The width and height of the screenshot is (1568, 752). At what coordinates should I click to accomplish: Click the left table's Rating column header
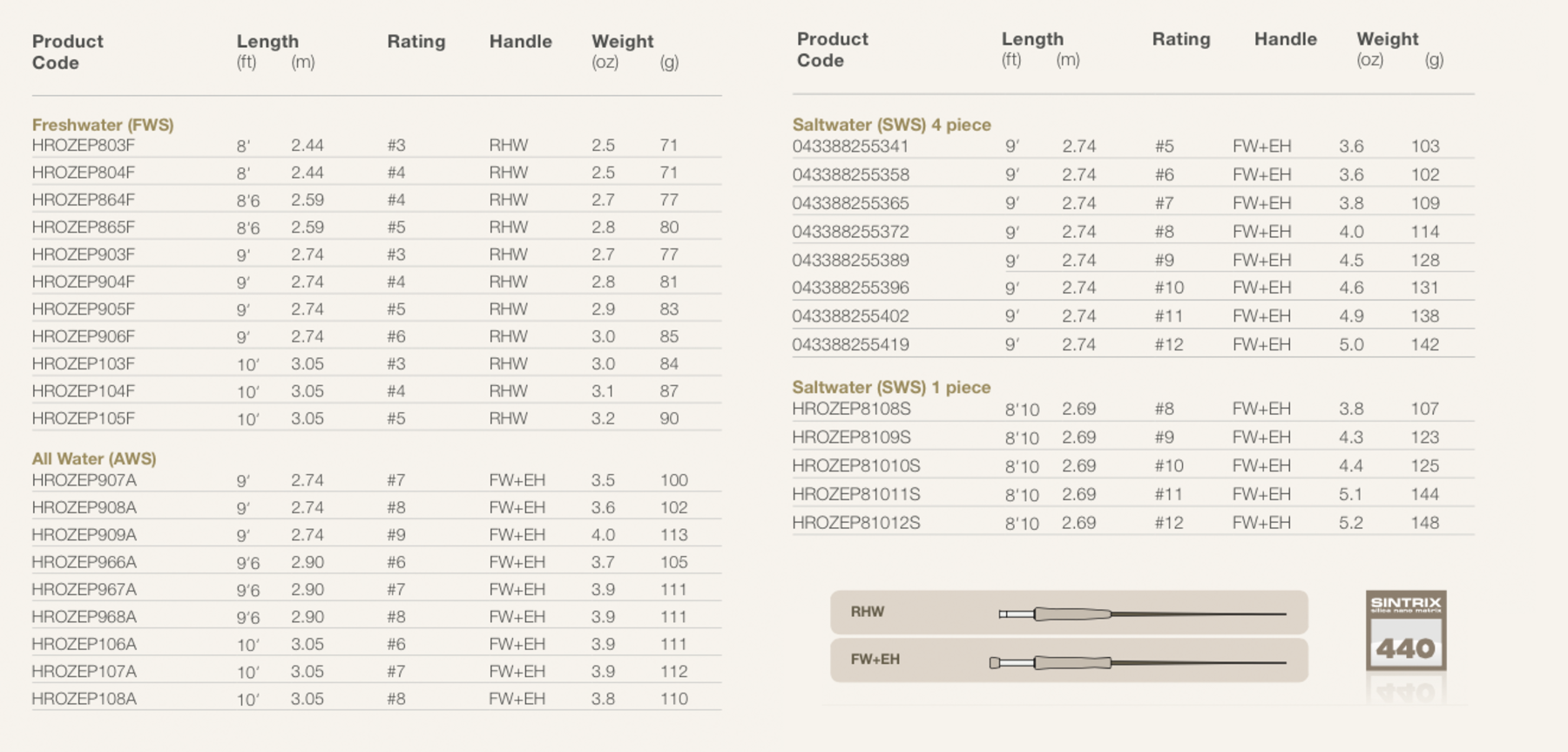coord(416,42)
